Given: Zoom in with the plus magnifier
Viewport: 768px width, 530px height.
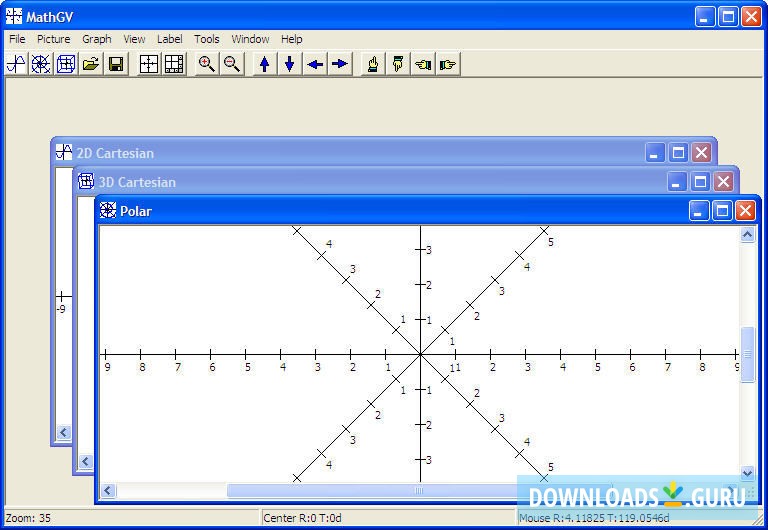Looking at the screenshot, I should (207, 64).
